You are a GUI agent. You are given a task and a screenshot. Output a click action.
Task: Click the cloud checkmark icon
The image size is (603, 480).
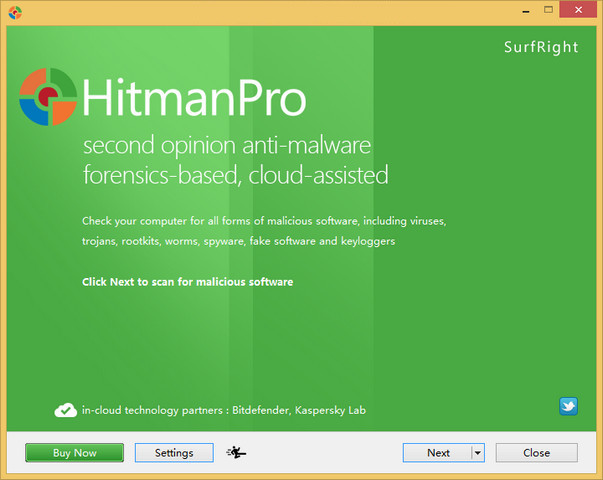pos(66,409)
